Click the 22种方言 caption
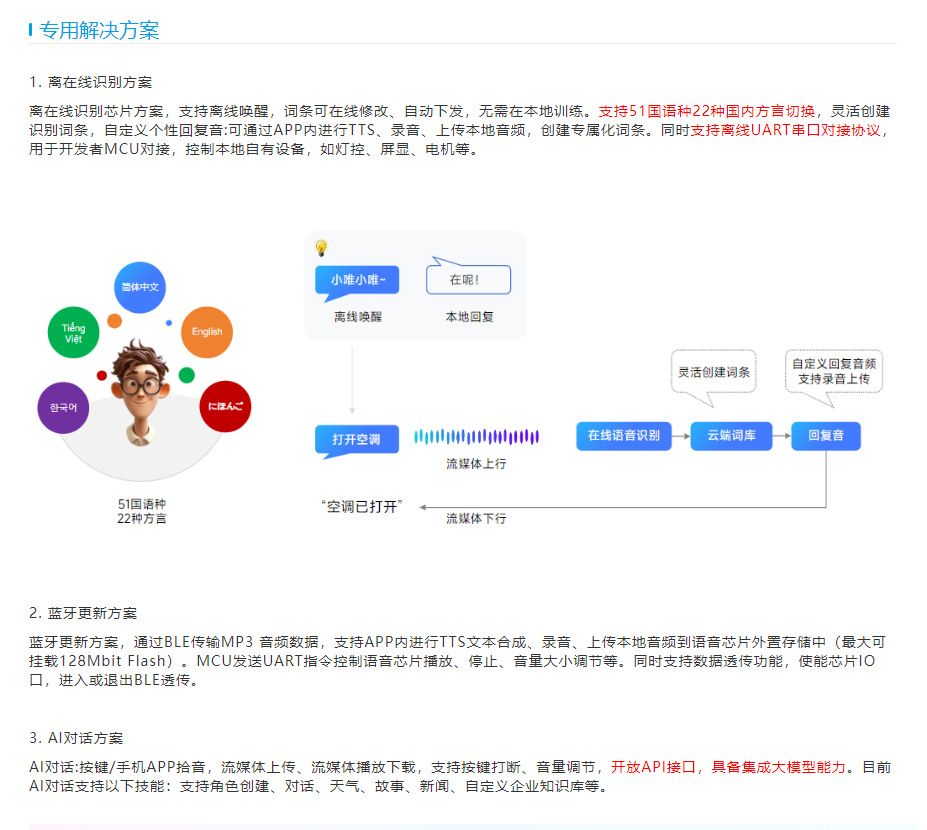This screenshot has width=927, height=830. pyautogui.click(x=142, y=518)
